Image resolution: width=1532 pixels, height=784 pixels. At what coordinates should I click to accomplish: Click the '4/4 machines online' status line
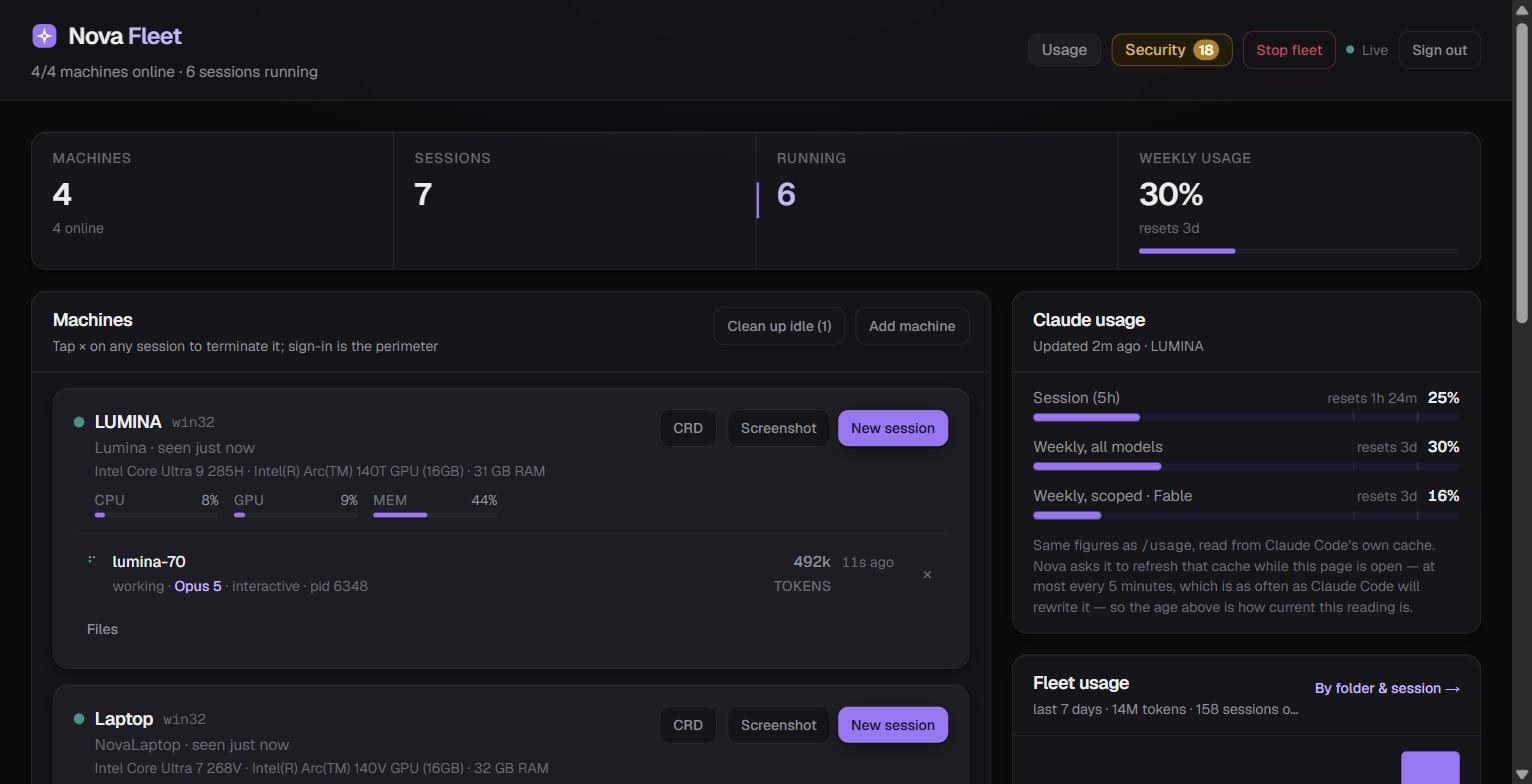tap(174, 72)
